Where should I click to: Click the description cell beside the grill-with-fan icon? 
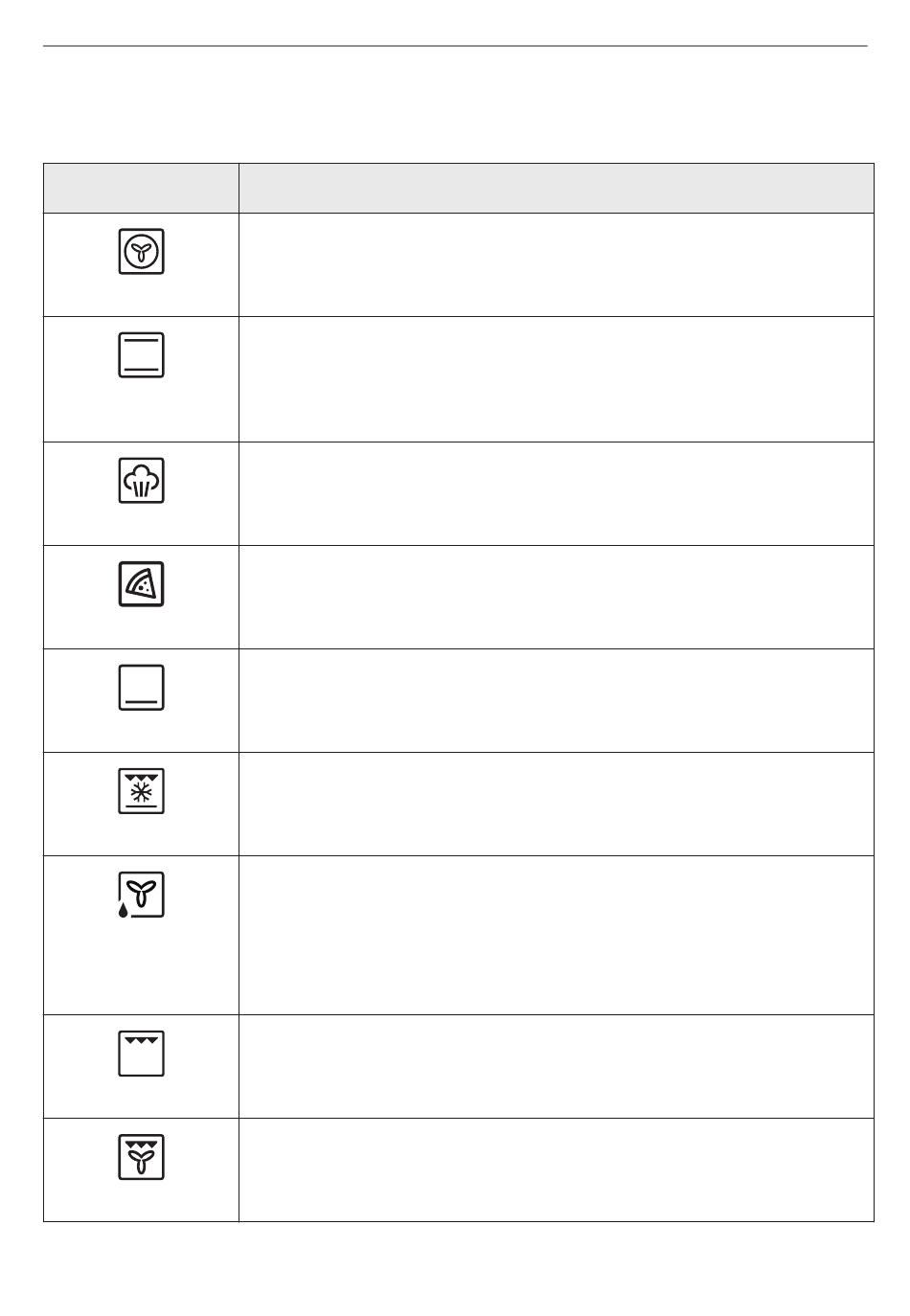click(x=557, y=1170)
